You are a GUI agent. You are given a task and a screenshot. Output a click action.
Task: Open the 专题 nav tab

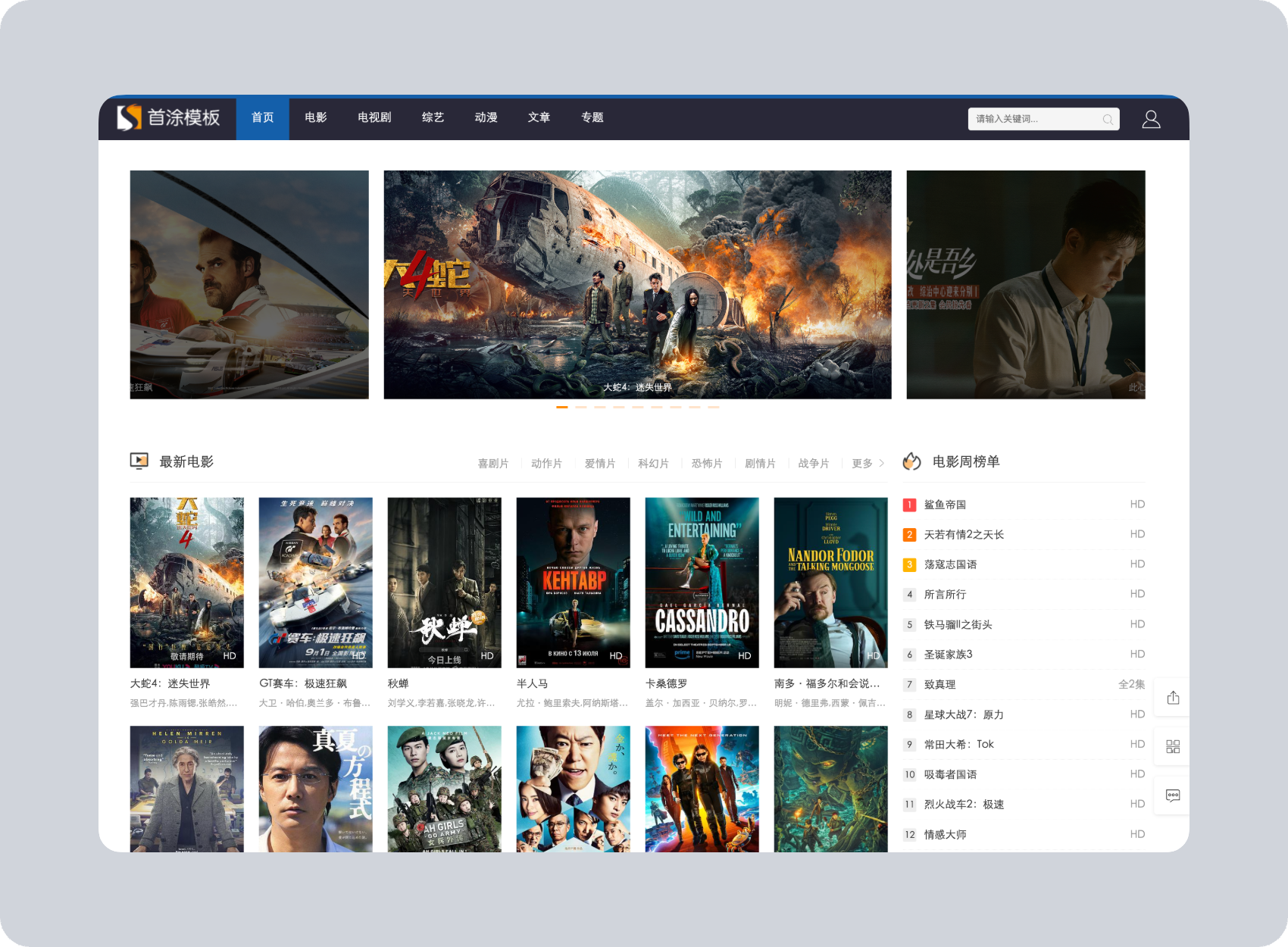click(x=592, y=117)
